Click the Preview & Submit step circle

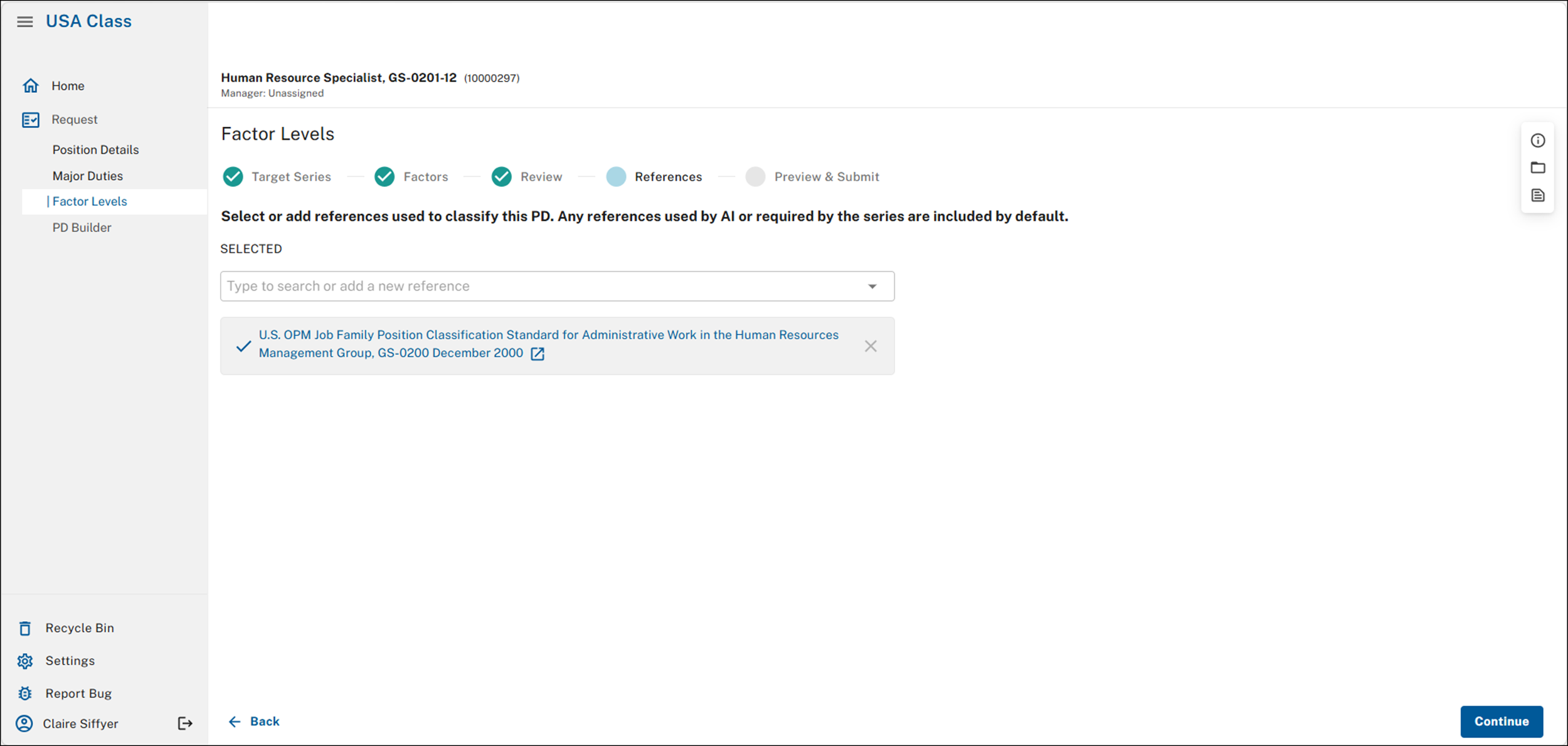755,177
